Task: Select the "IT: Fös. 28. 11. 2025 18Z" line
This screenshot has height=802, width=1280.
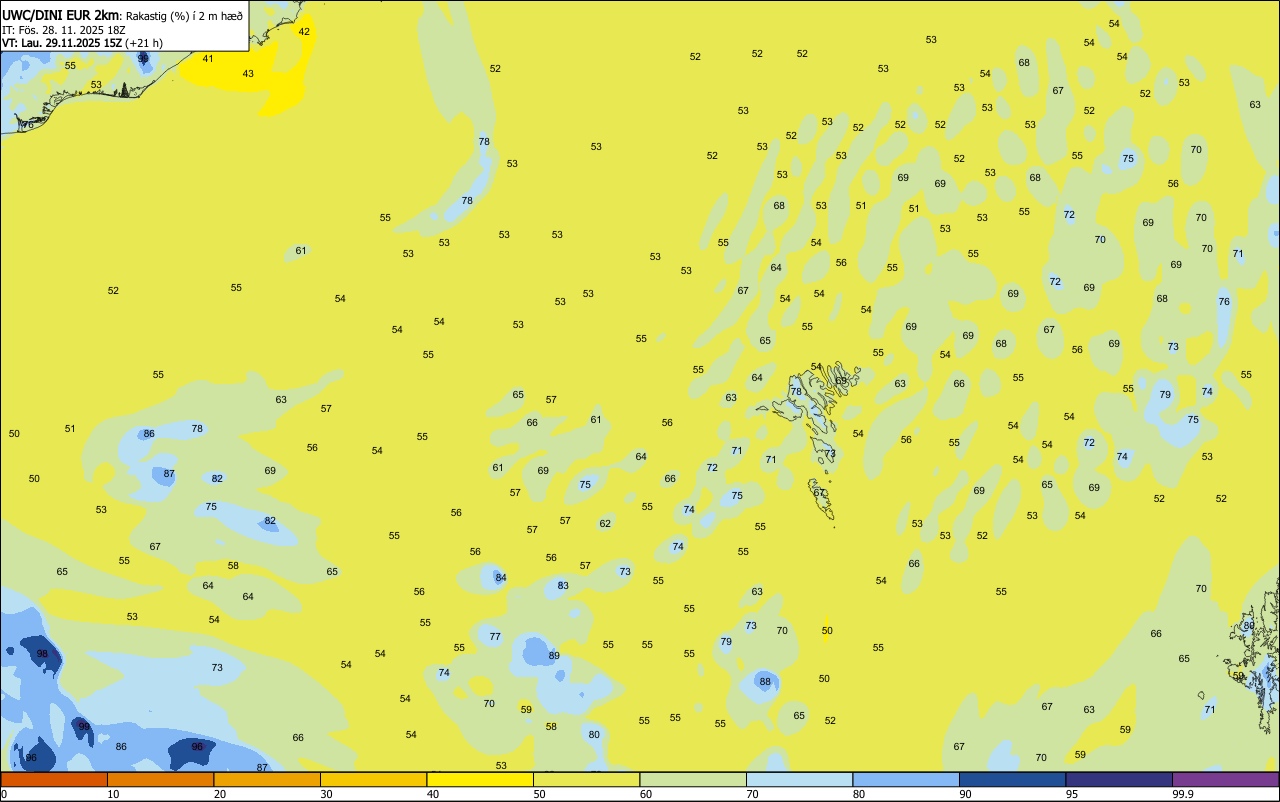Action: pos(64,30)
